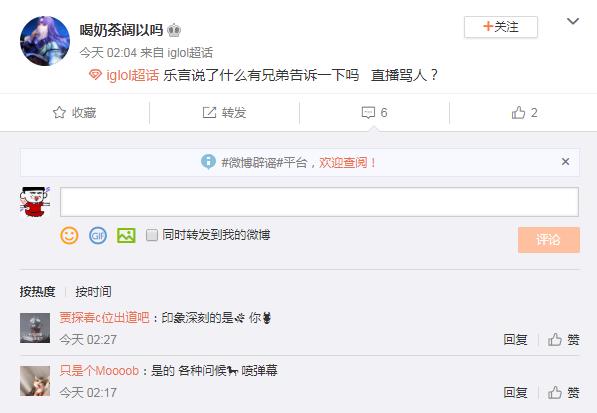The width and height of the screenshot is (597, 413).
Task: Like the comment from 只是个Moooob
Action: click(x=563, y=392)
